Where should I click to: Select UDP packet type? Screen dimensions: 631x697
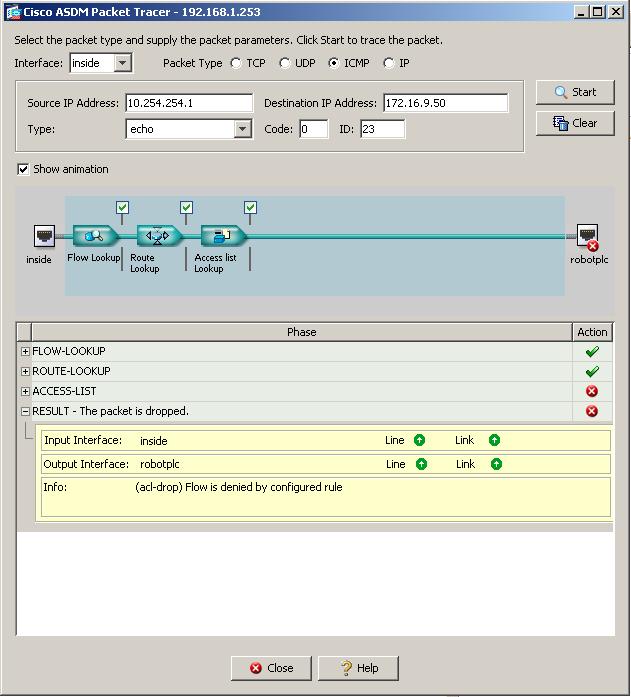pyautogui.click(x=285, y=63)
